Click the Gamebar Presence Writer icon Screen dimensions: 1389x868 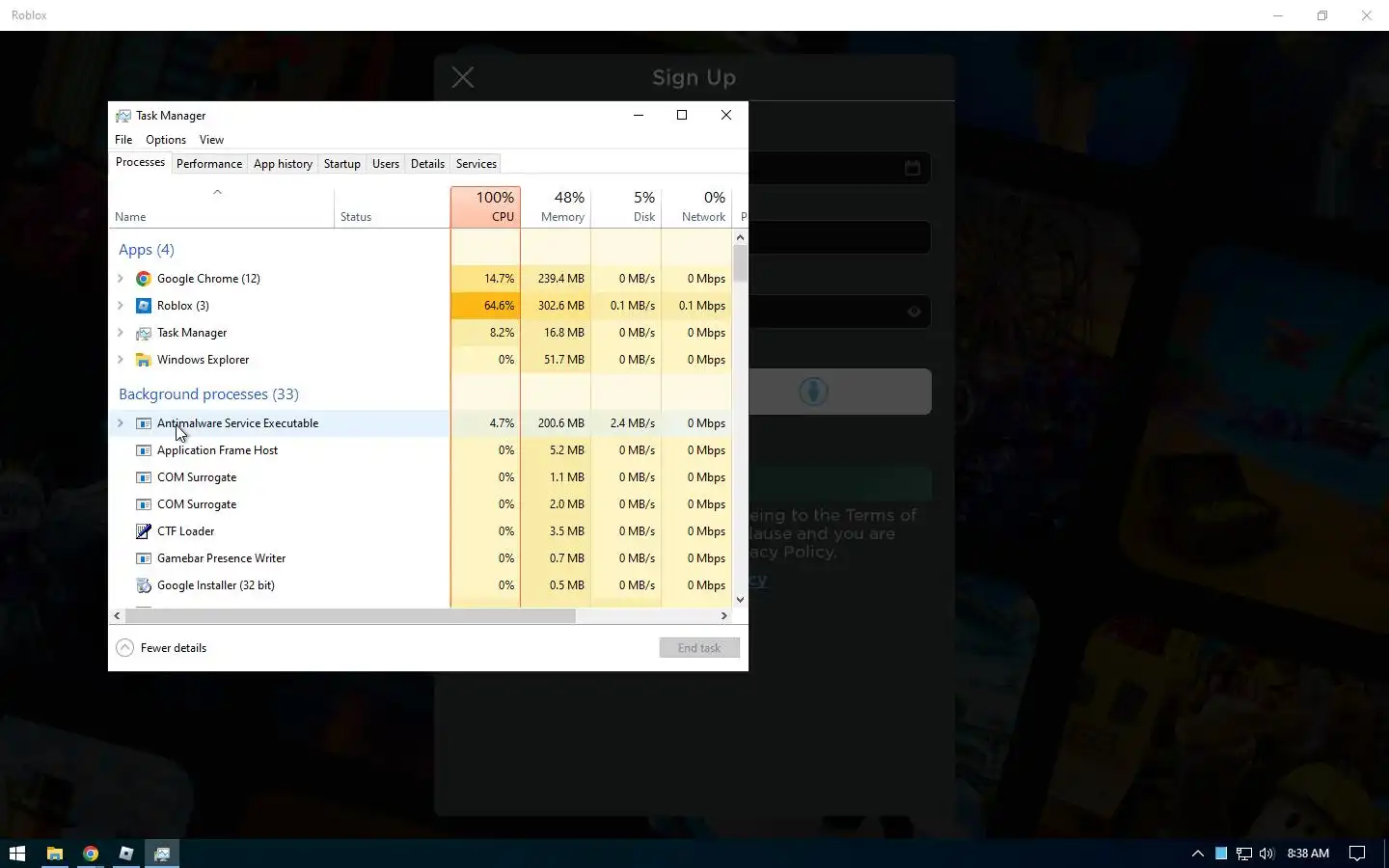(x=143, y=558)
